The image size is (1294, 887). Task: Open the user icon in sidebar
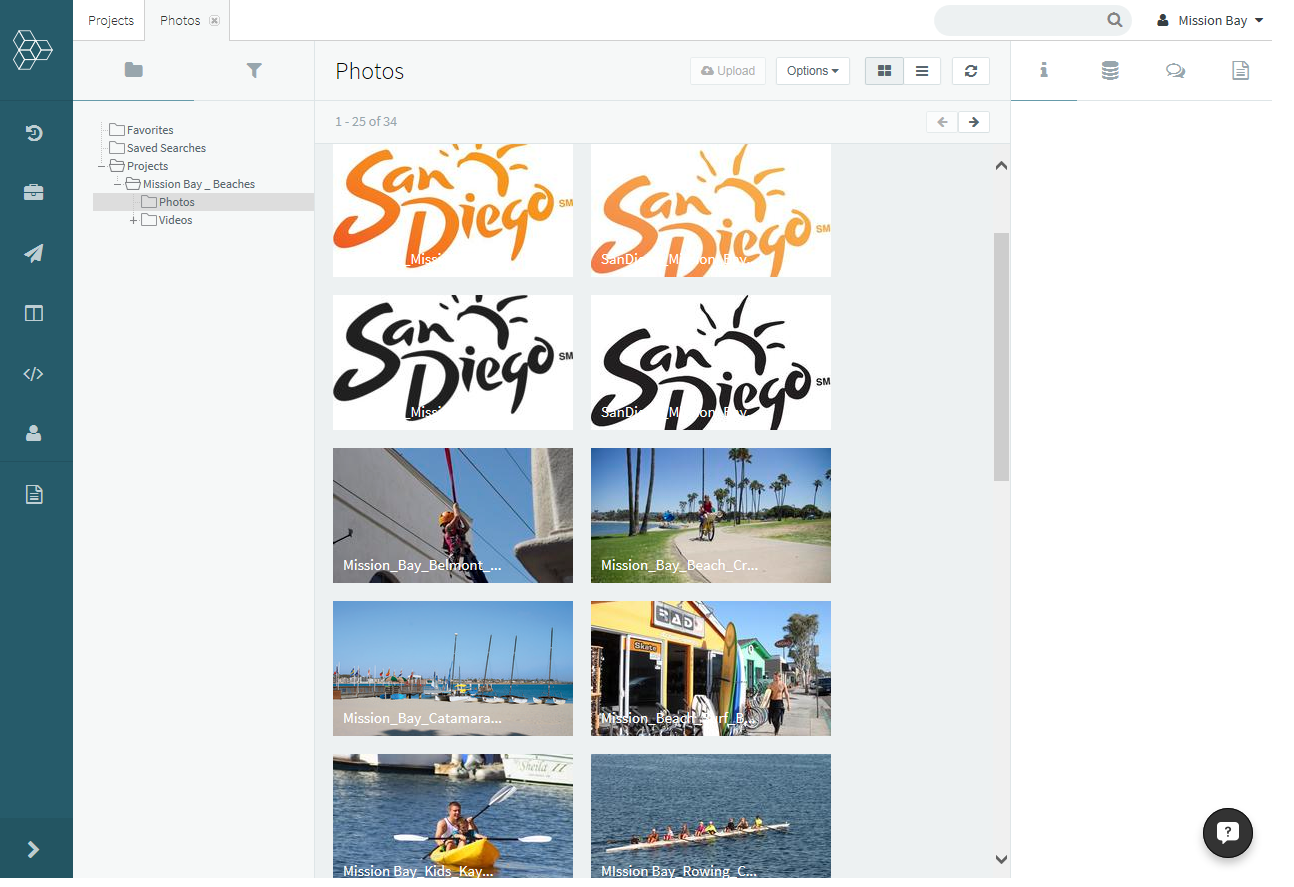pyautogui.click(x=34, y=433)
